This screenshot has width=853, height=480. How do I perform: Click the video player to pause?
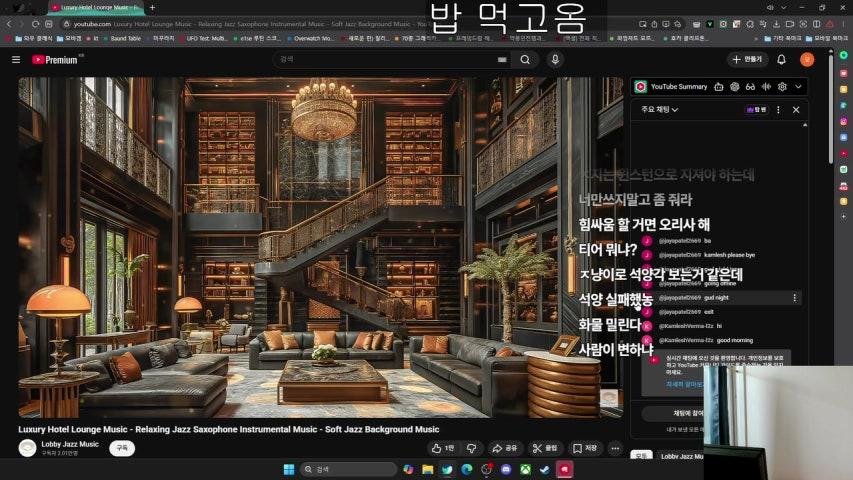321,248
